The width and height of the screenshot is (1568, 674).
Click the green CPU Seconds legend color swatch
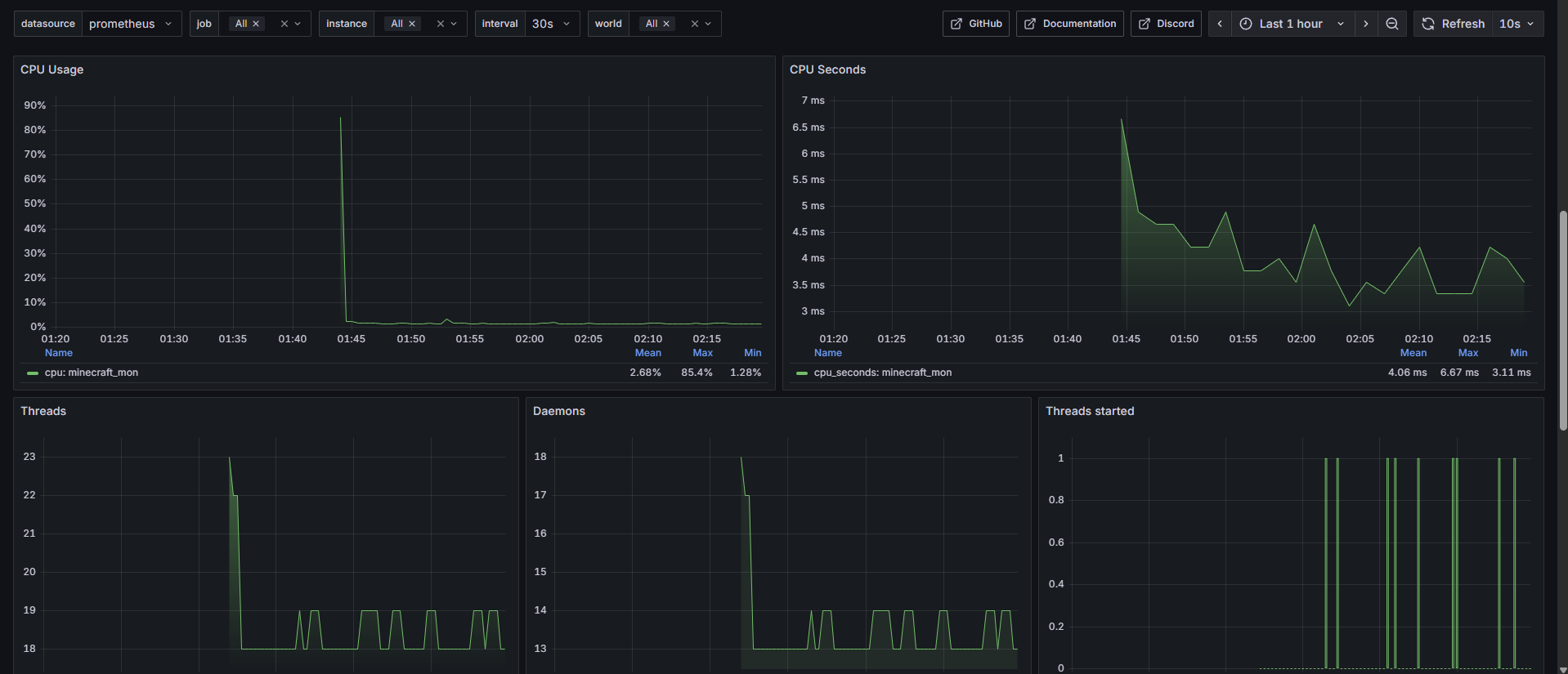click(x=802, y=373)
